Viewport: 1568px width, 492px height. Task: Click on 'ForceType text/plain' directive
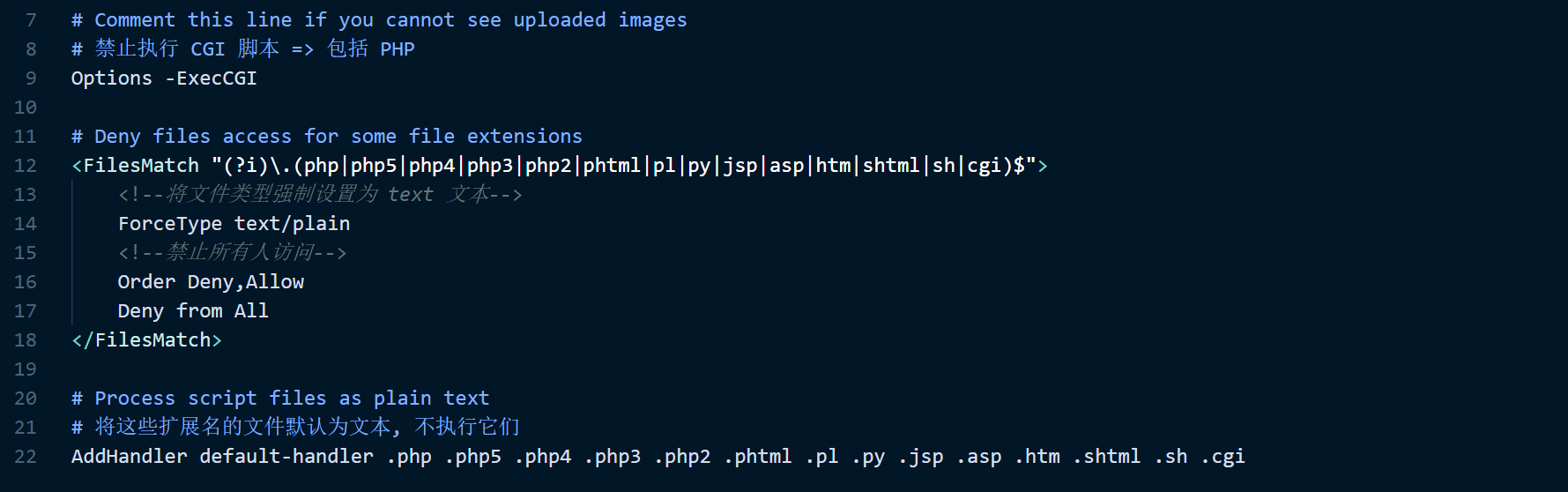pyautogui.click(x=234, y=224)
